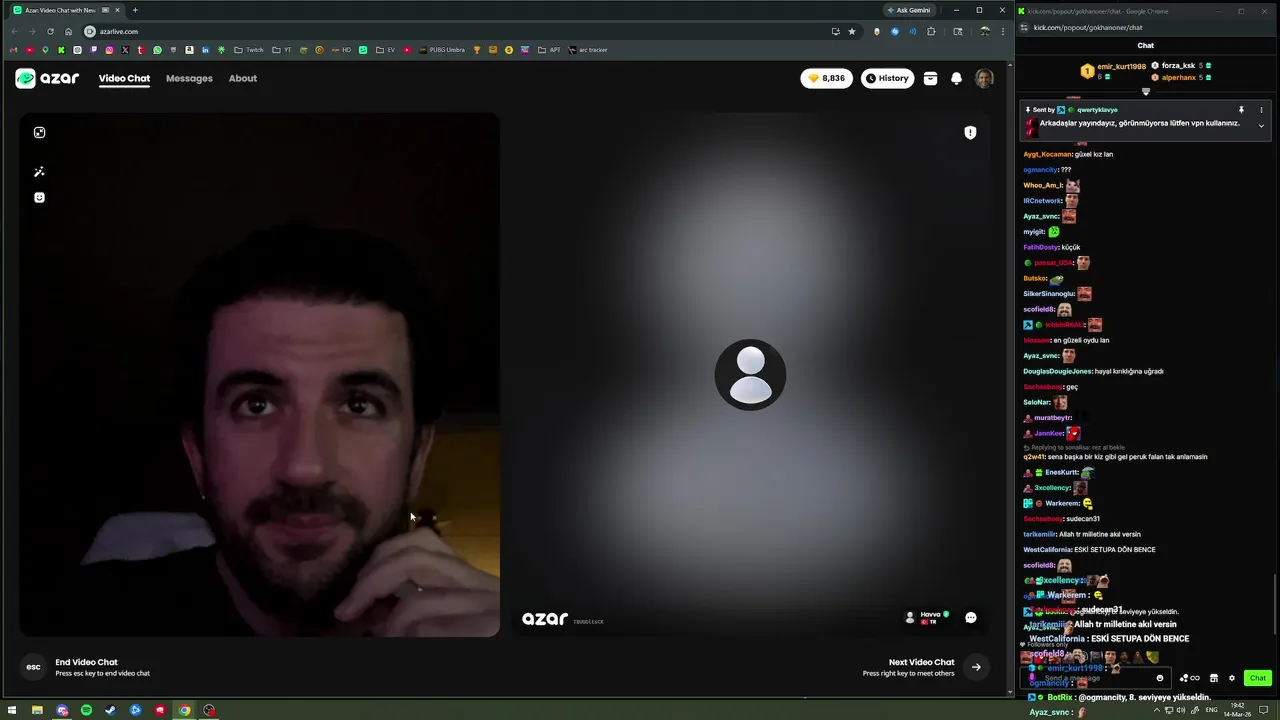Open the Video Chat tab
This screenshot has width=1280, height=720.
124,78
